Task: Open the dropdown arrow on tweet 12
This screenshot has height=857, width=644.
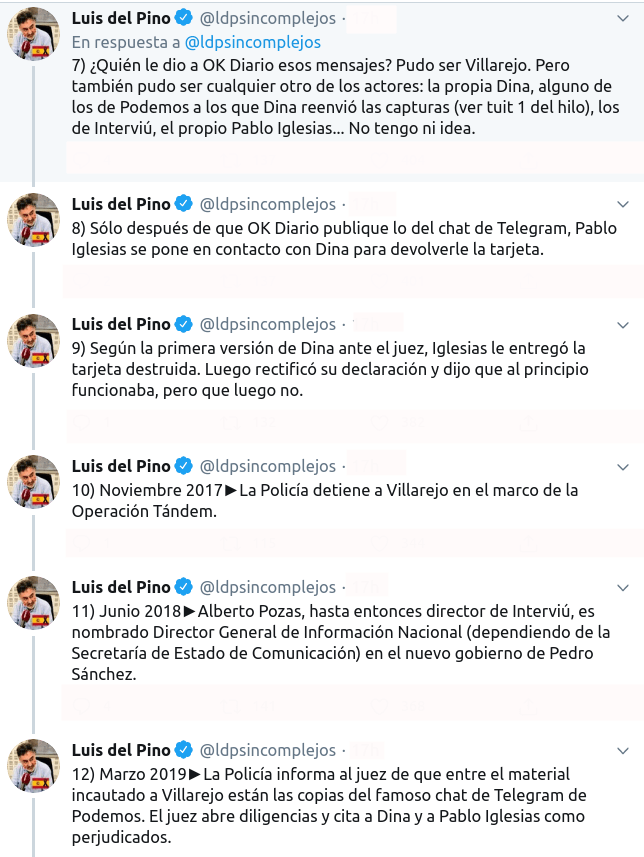Action: [624, 750]
